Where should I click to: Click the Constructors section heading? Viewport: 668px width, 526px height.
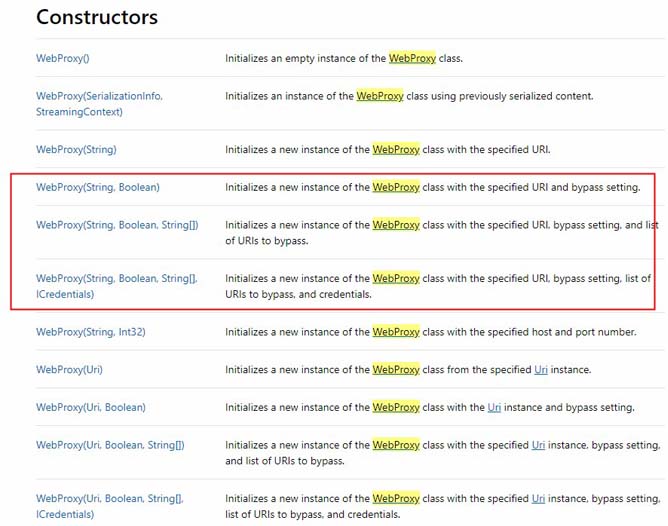[x=97, y=17]
